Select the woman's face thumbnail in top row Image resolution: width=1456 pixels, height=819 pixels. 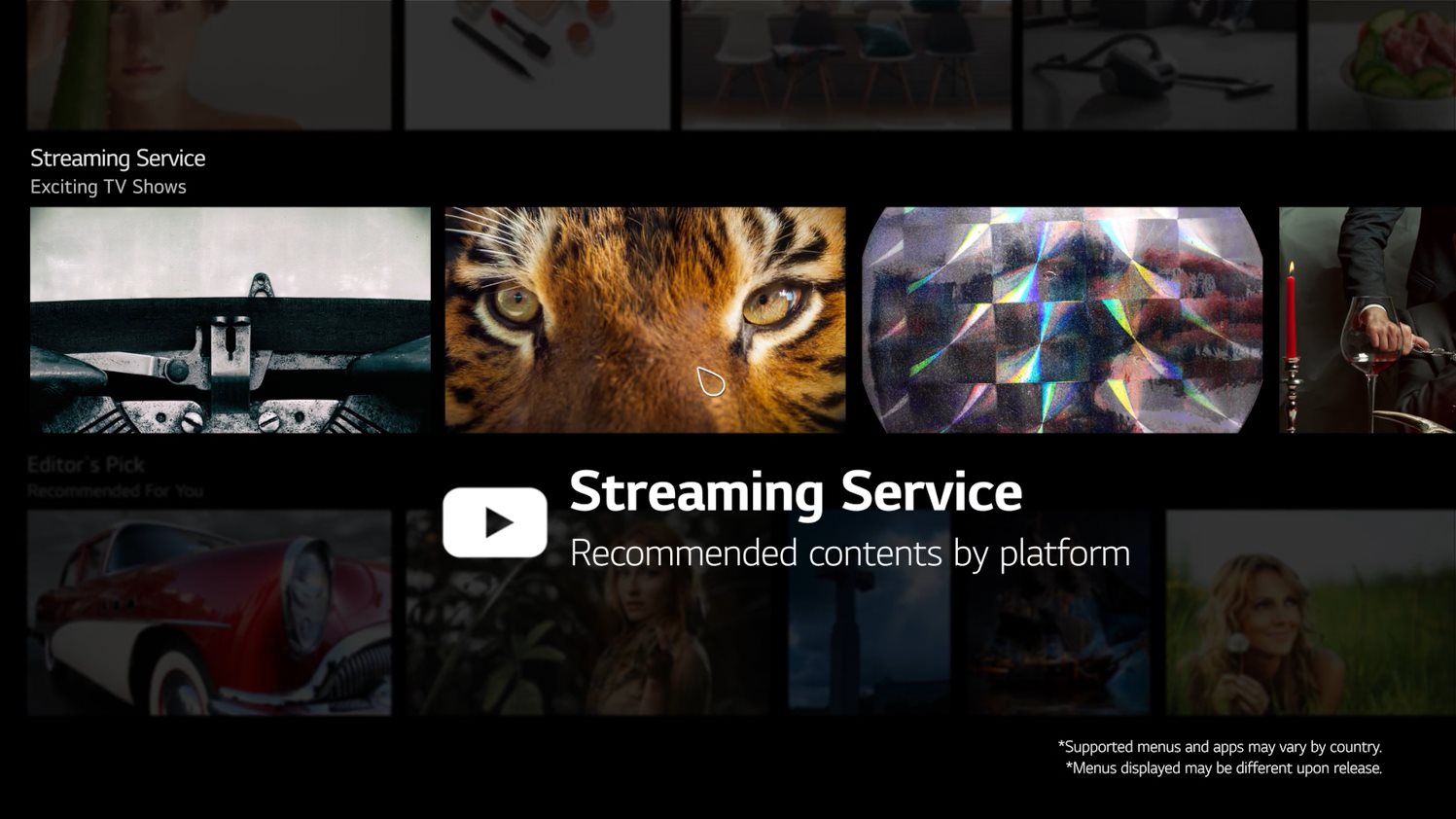(x=209, y=64)
